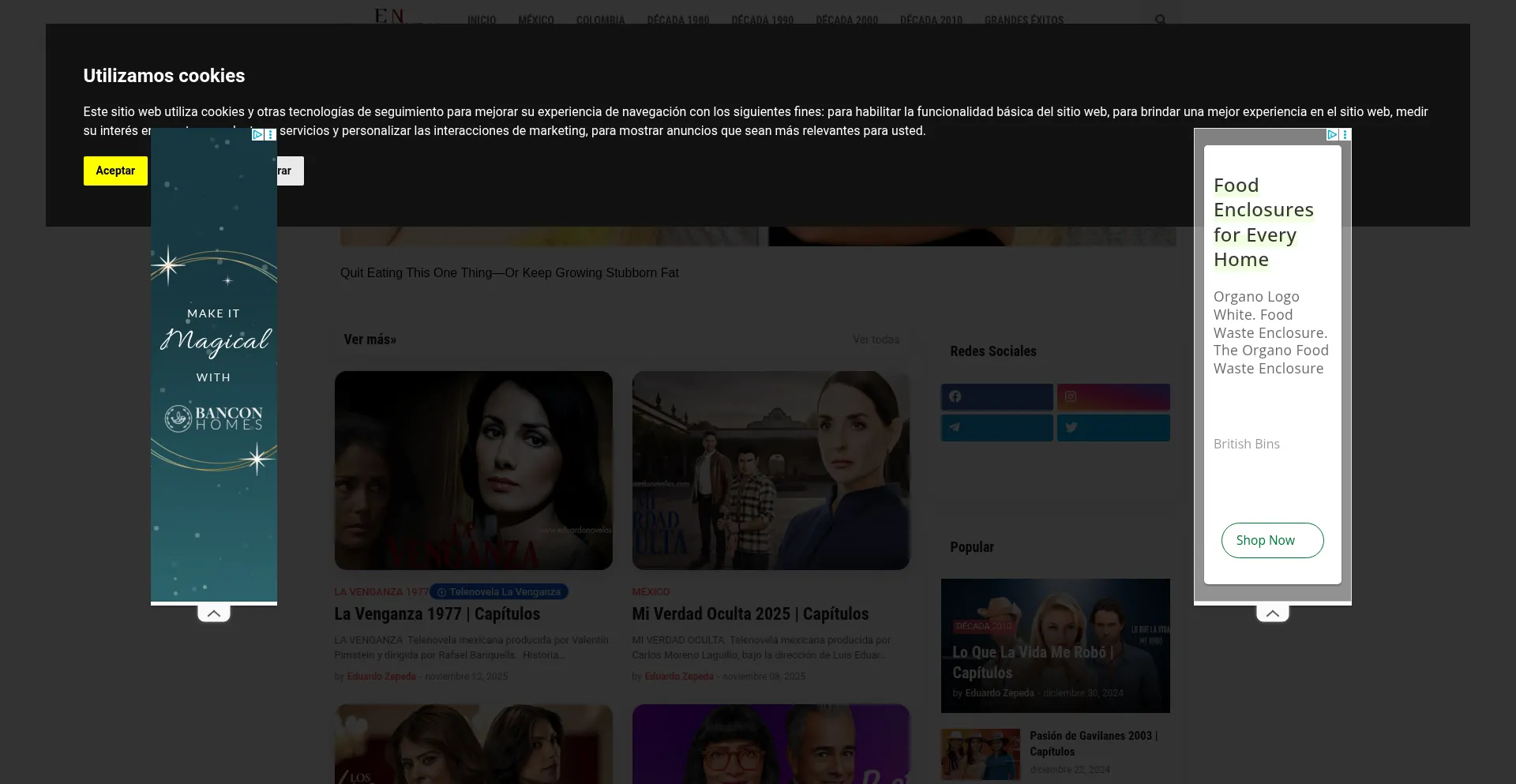The width and height of the screenshot is (1516, 784).
Task: Select DÉCADA 1990 in the navigation bar
Action: [762, 20]
